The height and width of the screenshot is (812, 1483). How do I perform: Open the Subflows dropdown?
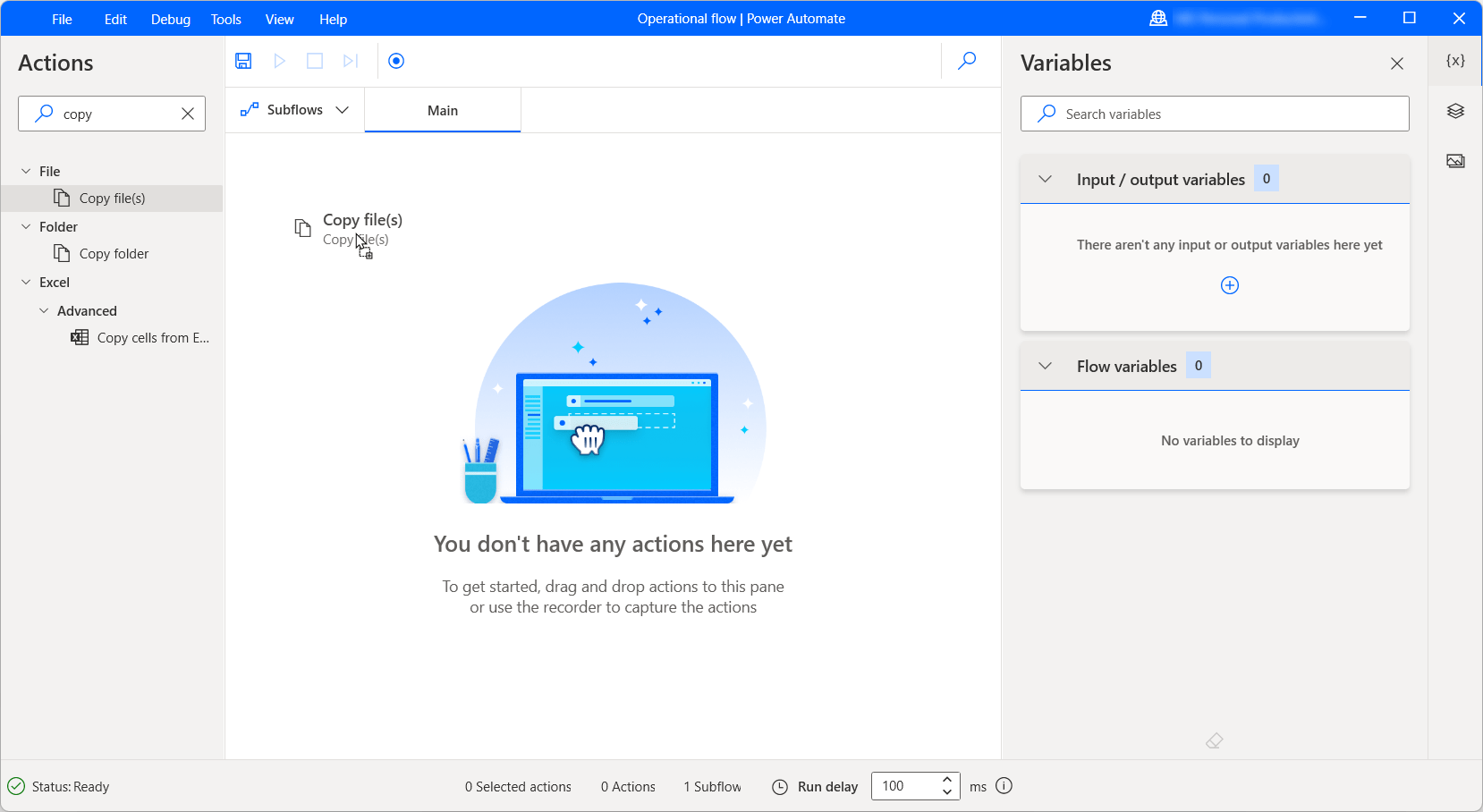coord(343,109)
